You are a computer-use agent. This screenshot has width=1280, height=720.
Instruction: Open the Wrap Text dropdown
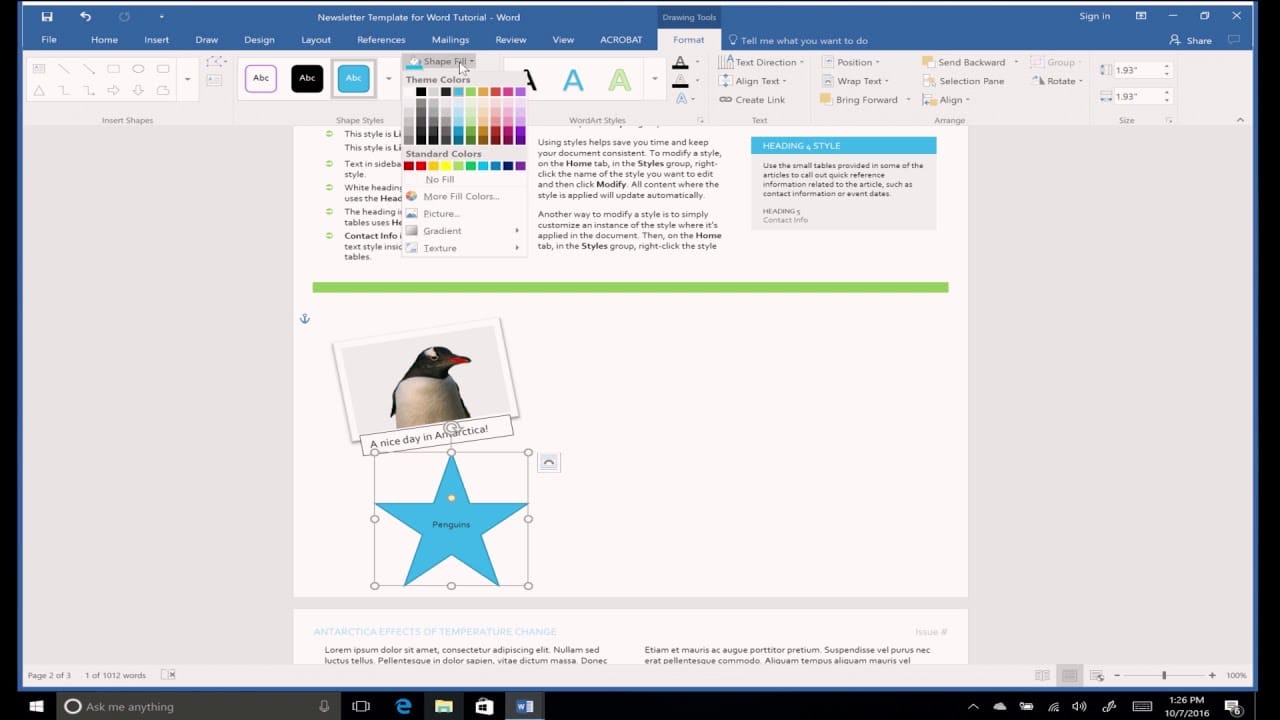[859, 81]
